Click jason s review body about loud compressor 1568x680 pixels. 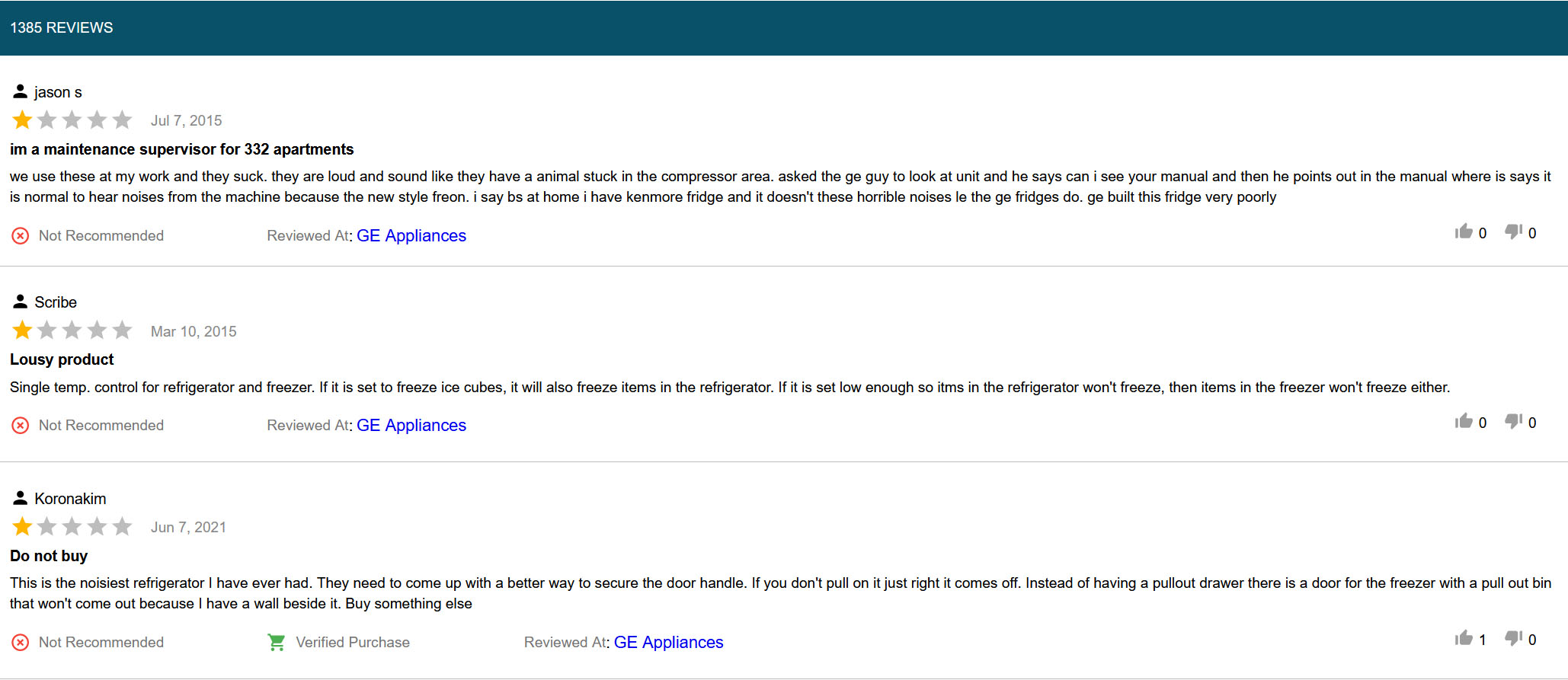click(x=780, y=187)
